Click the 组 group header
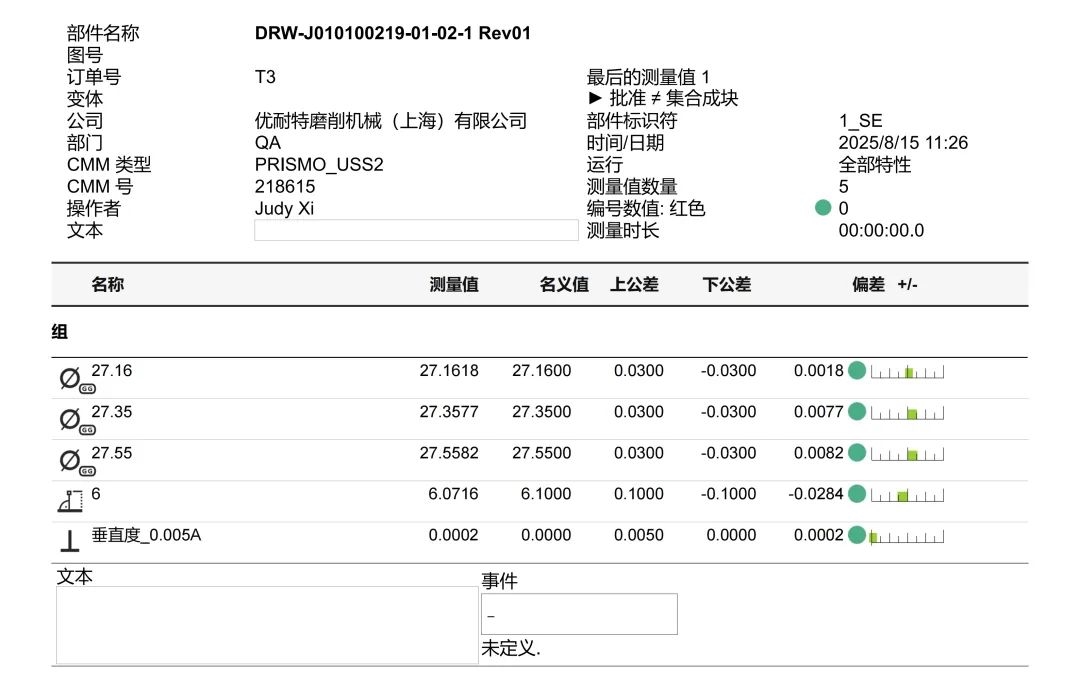Viewport: 1080px width, 684px height. 60,331
